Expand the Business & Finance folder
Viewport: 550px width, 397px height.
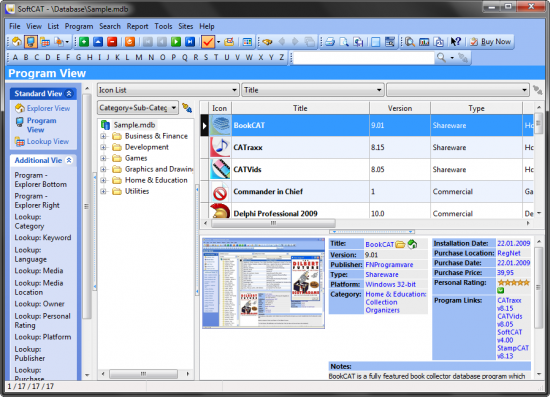(x=103, y=136)
